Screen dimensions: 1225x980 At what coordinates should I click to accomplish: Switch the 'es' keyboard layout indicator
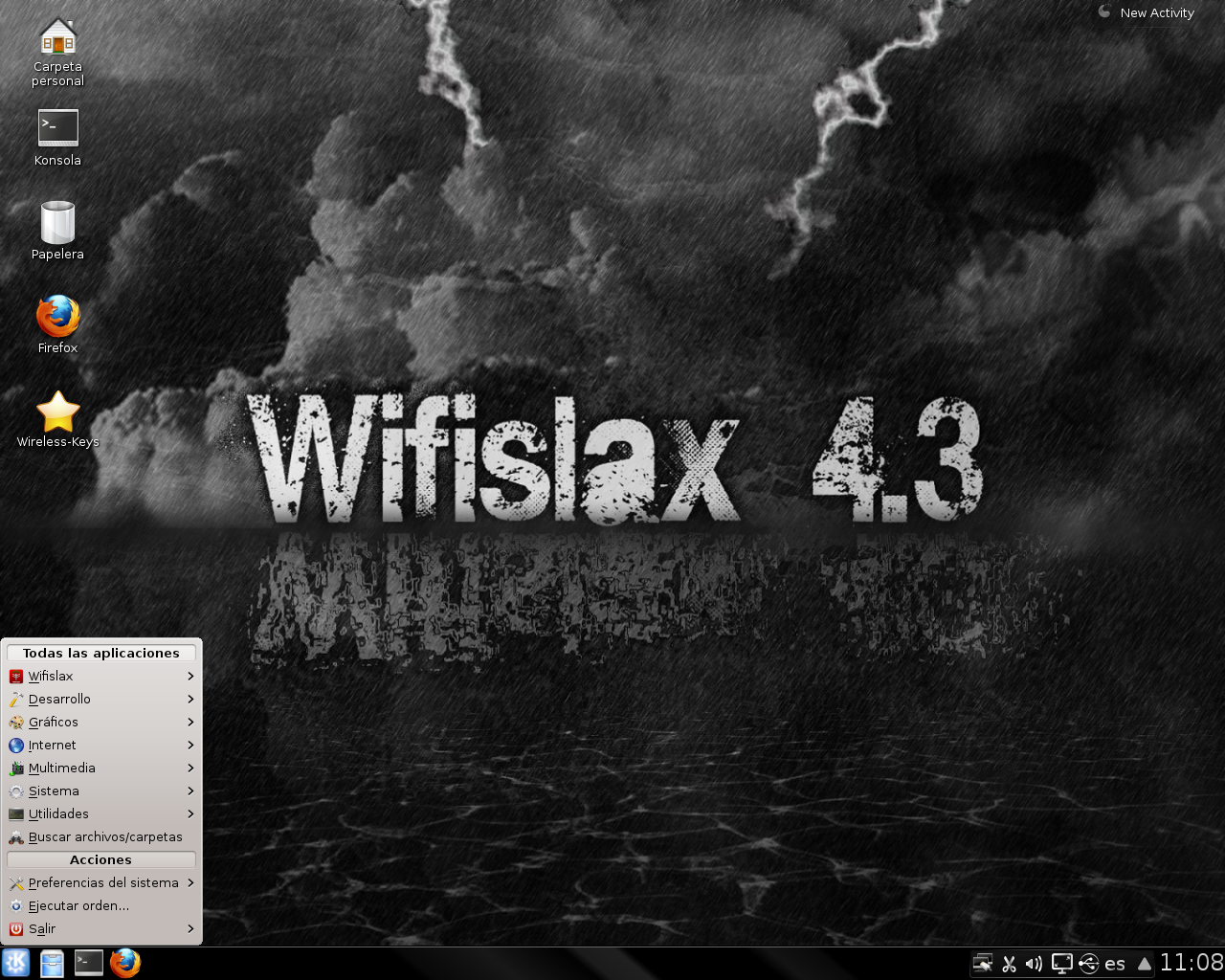(x=1114, y=964)
